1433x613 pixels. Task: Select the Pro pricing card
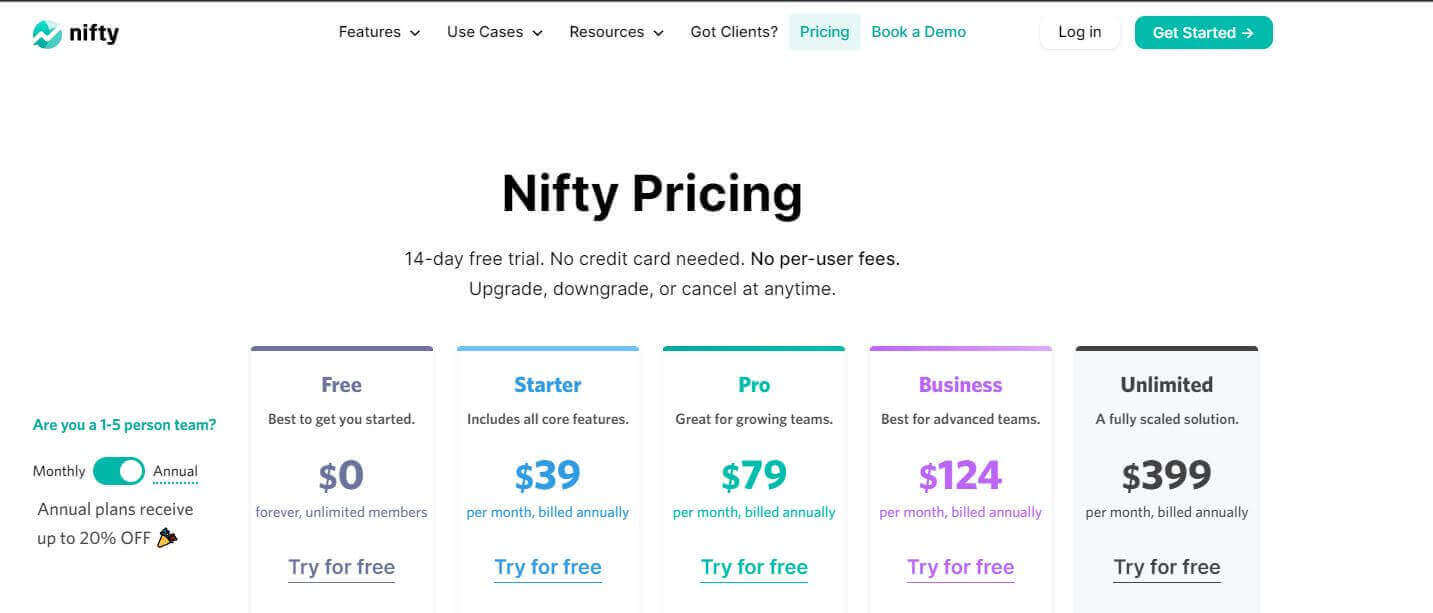753,450
